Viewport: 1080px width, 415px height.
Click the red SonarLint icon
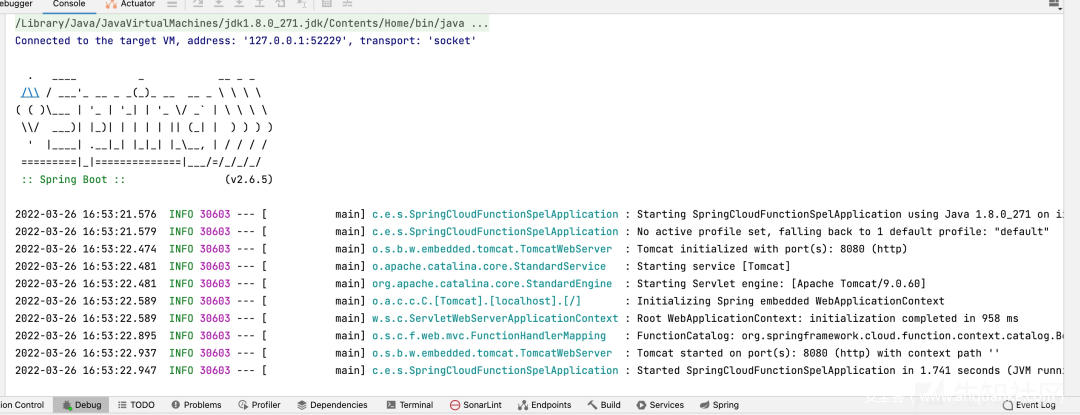coord(455,405)
